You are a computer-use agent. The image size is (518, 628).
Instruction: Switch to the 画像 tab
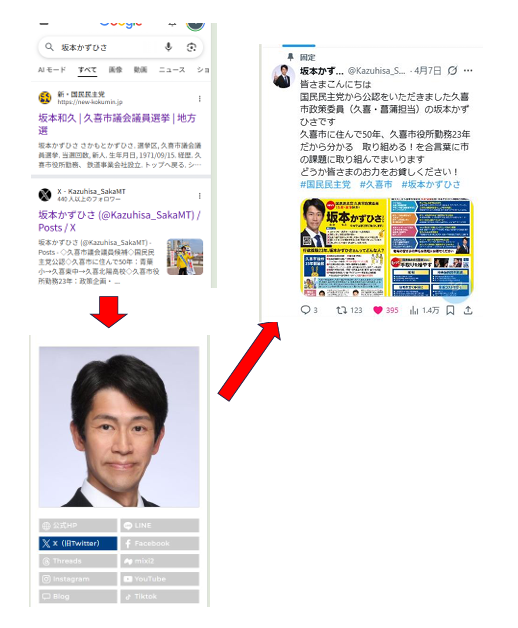pos(115,70)
